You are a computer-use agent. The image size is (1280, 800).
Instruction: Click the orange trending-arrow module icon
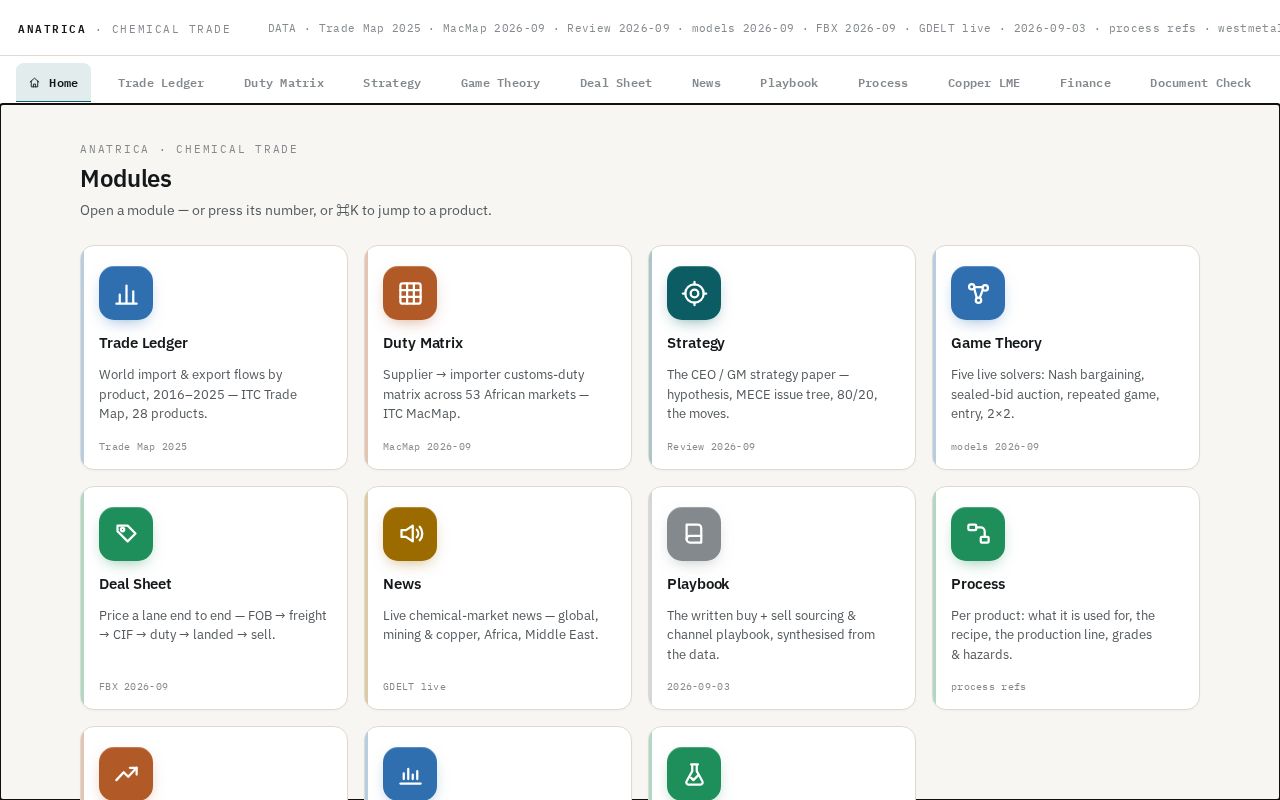(126, 773)
